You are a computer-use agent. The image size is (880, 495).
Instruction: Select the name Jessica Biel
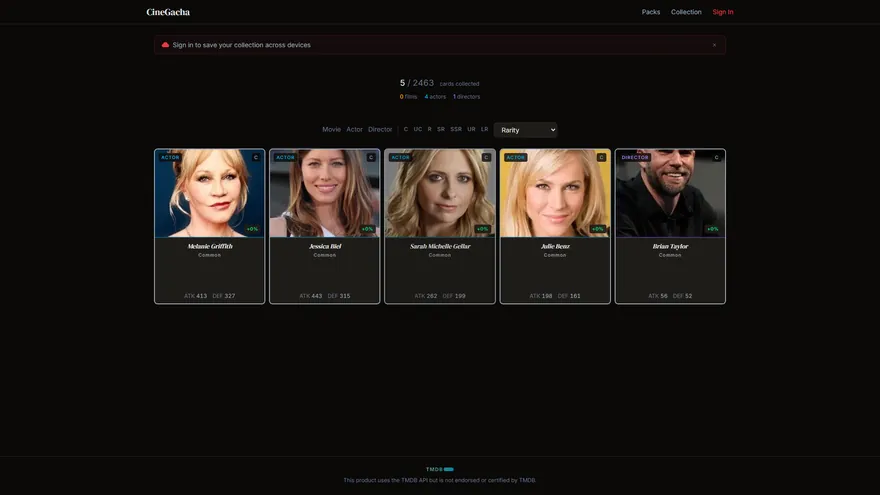pyautogui.click(x=324, y=246)
